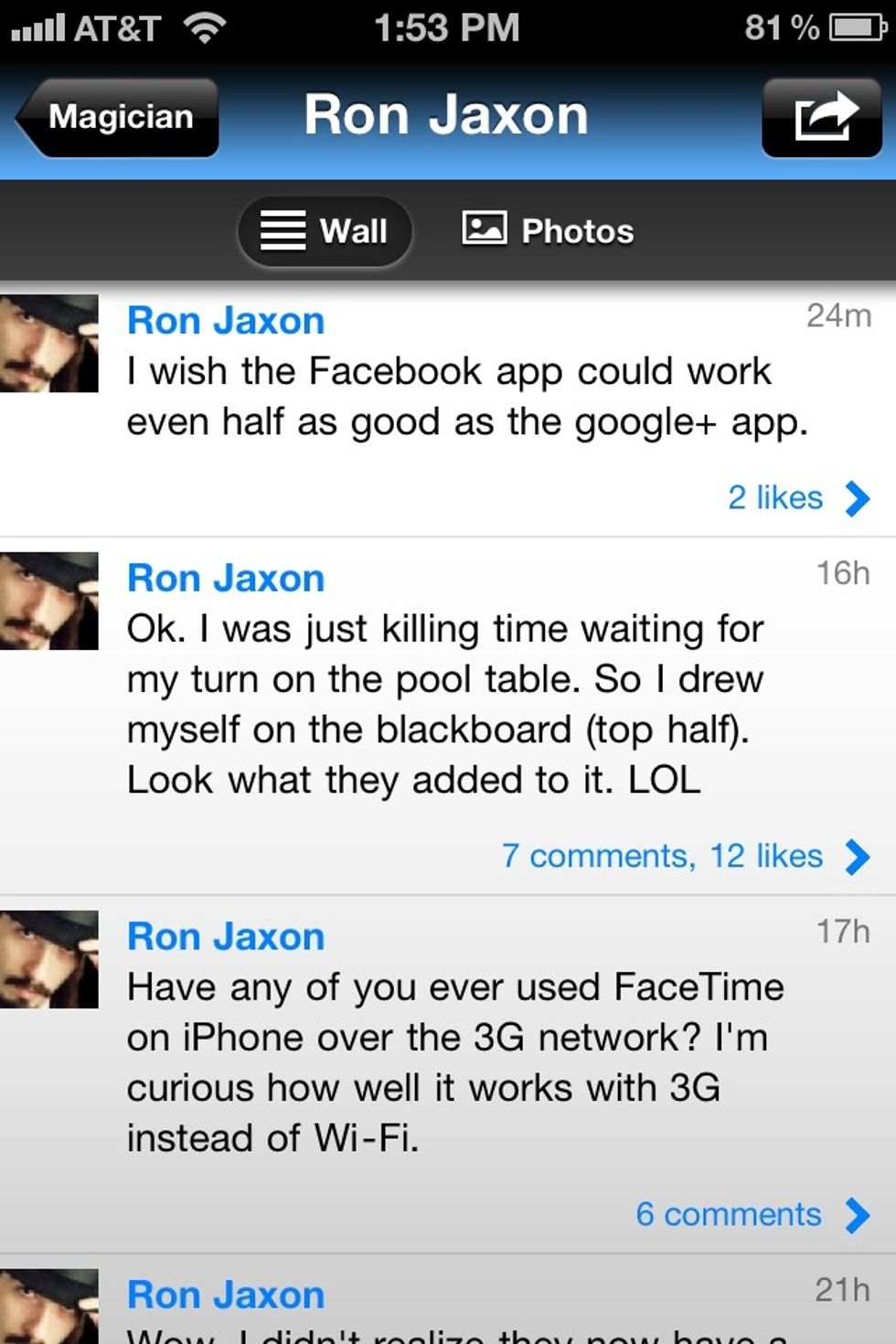
Task: Tap the Wi-Fi status icon
Action: pos(205,28)
